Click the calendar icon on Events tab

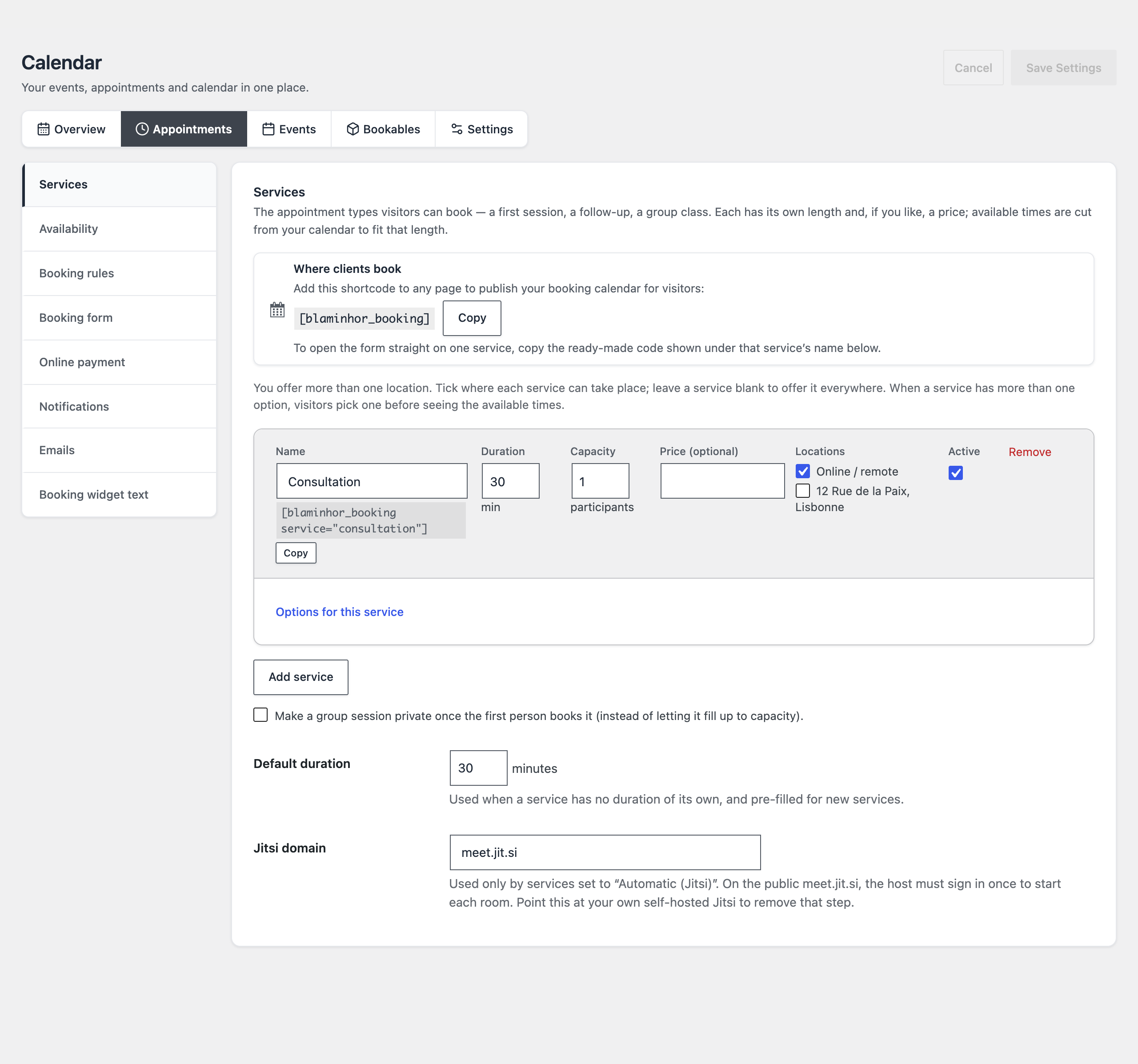click(268, 129)
